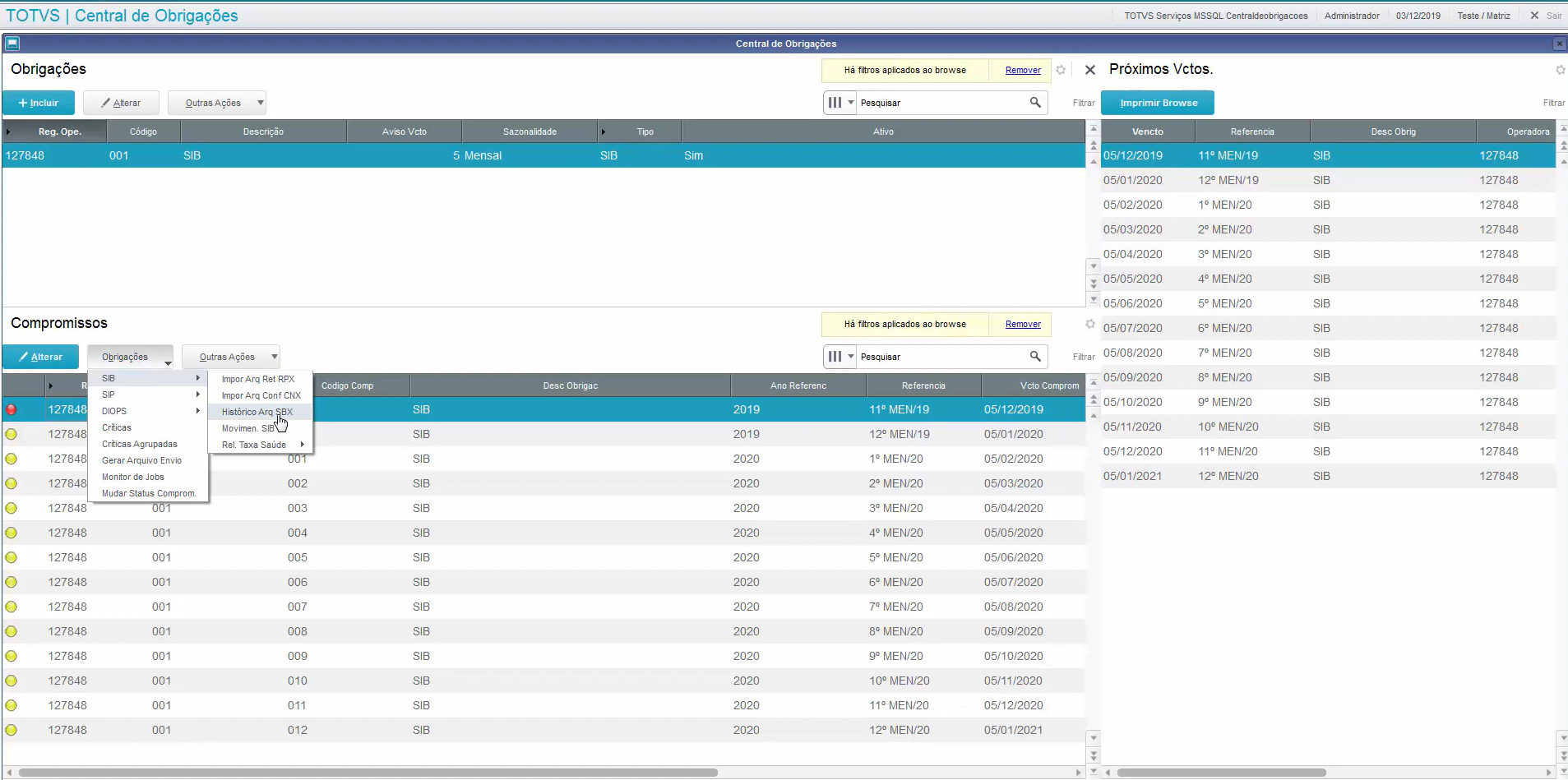The width and height of the screenshot is (1568, 780).
Task: Focus the Compromissos Pesquisar input
Action: [942, 357]
